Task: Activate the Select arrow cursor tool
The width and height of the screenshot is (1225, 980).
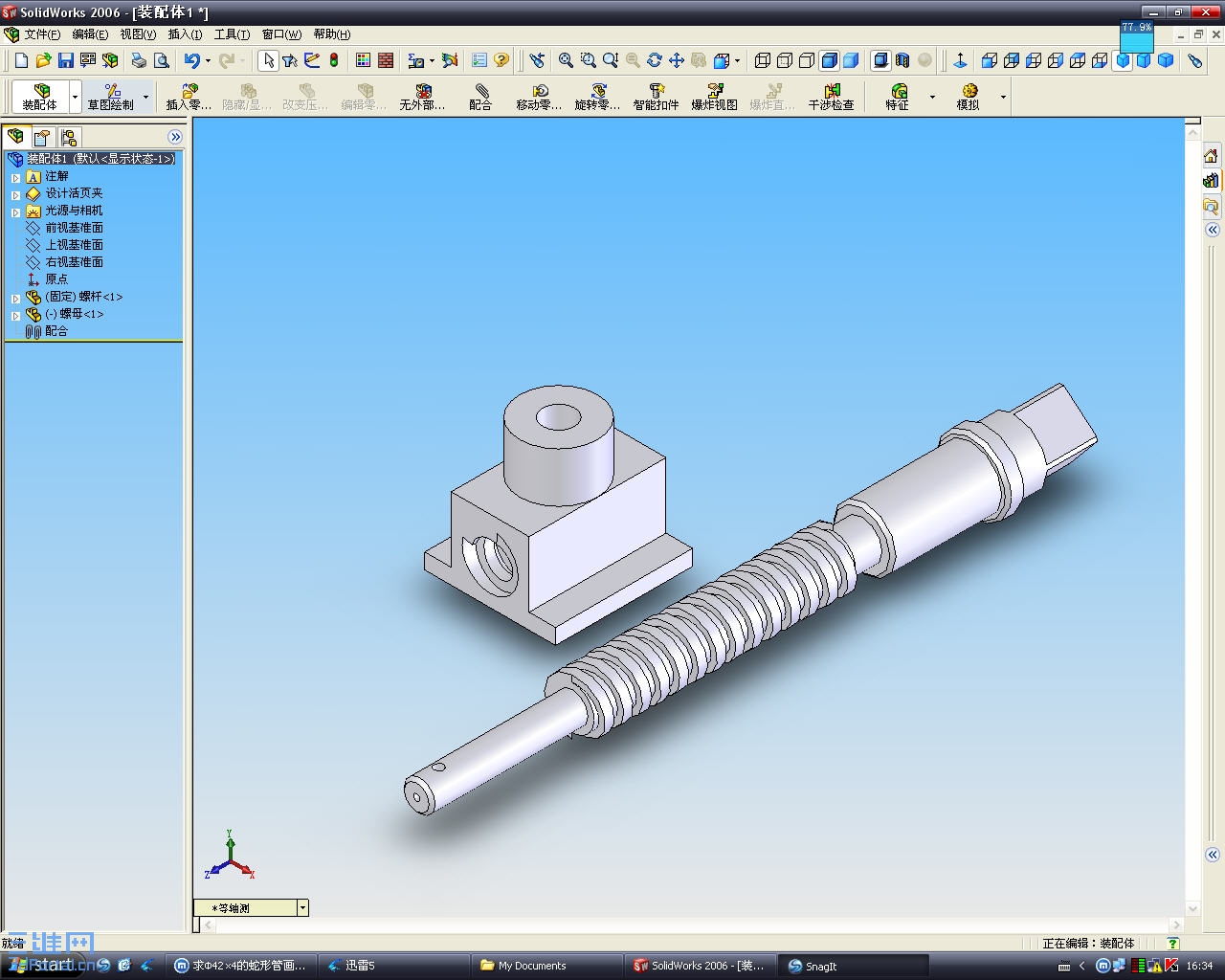Action: 269,60
